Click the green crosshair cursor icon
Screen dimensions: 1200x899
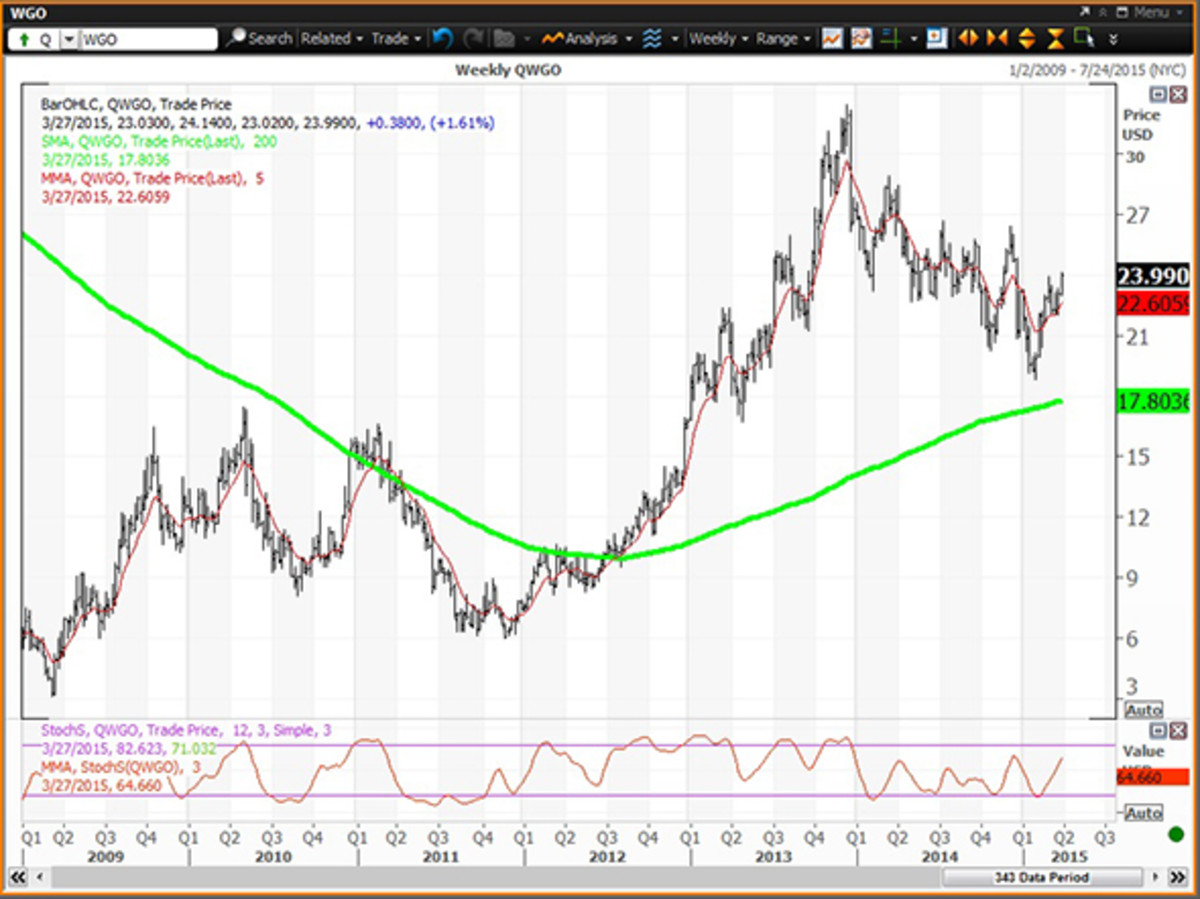(x=890, y=39)
